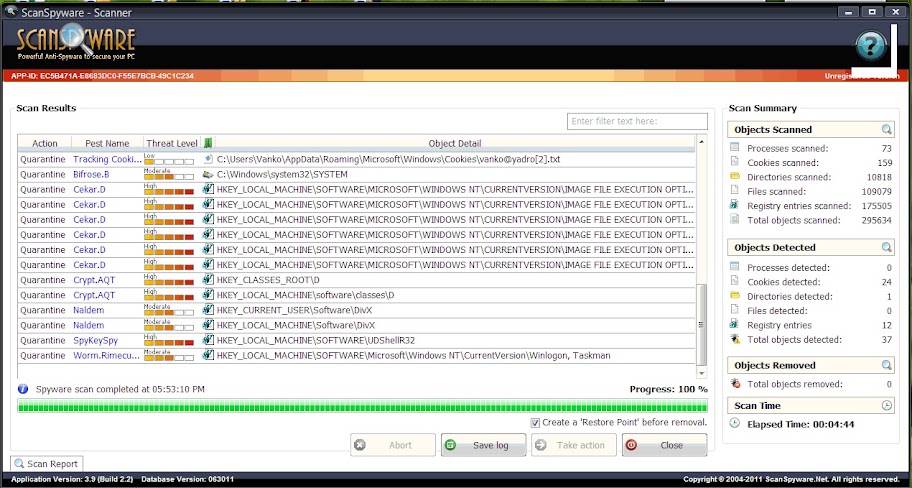Click the Unregistered Version label
Viewport: 912px width, 488px height.
862,76
